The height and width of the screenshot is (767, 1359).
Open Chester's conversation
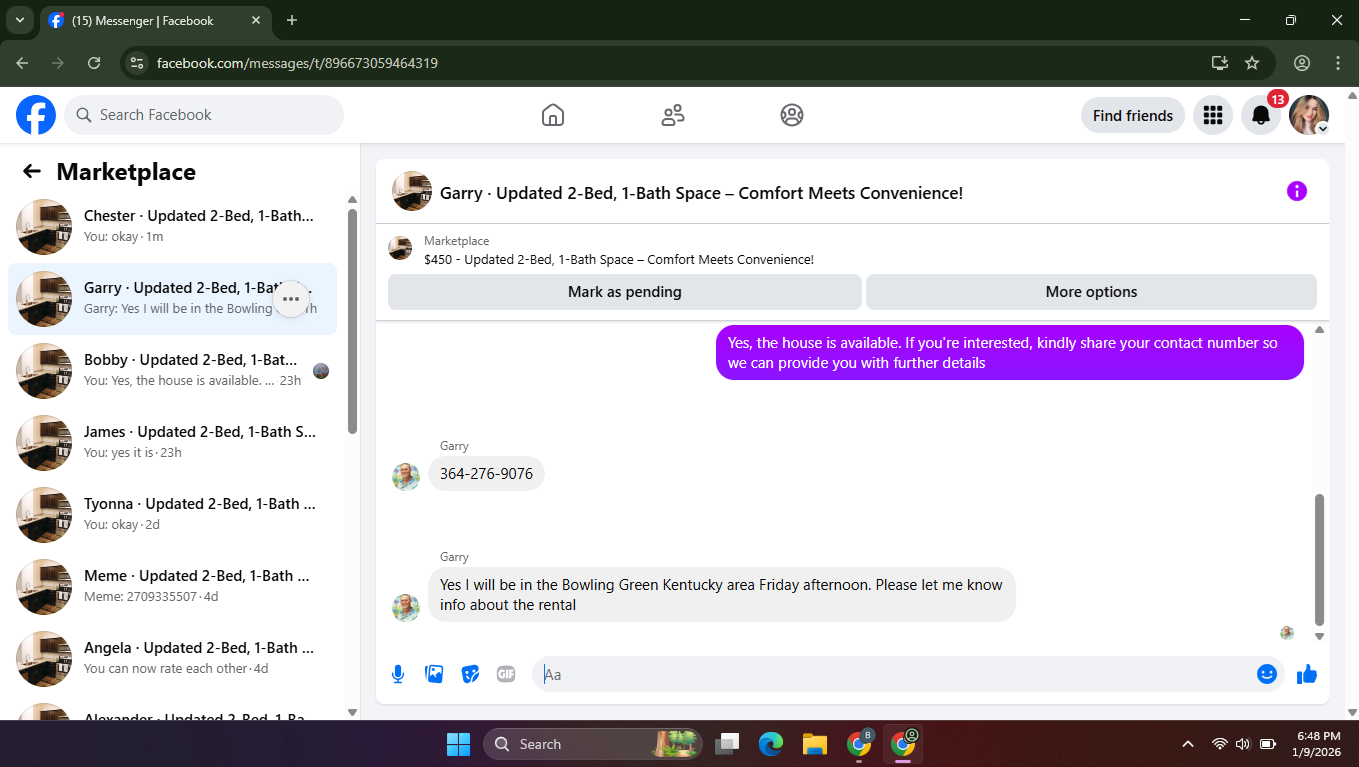(x=172, y=227)
